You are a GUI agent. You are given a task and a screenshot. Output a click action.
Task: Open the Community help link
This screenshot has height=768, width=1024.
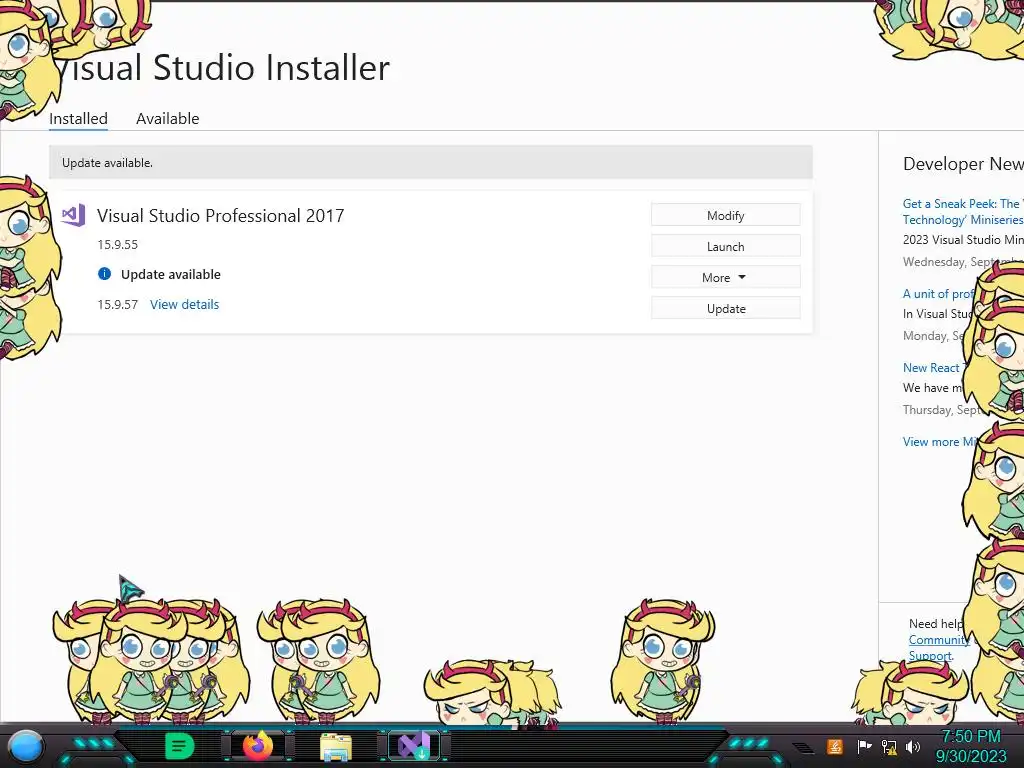[x=938, y=640]
